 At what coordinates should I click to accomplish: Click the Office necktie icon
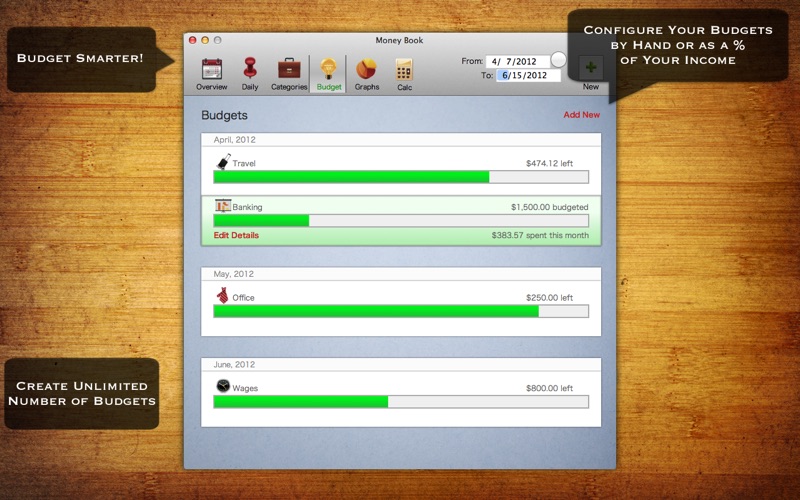coord(222,295)
